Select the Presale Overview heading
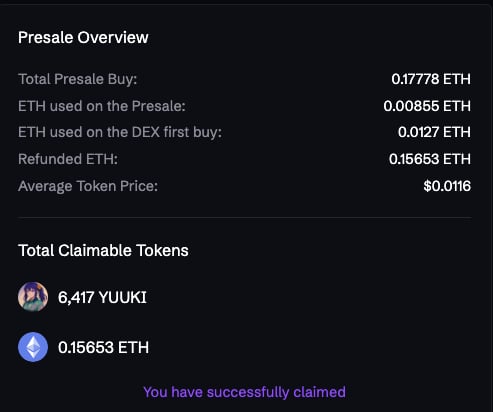The width and height of the screenshot is (493, 412). (83, 37)
